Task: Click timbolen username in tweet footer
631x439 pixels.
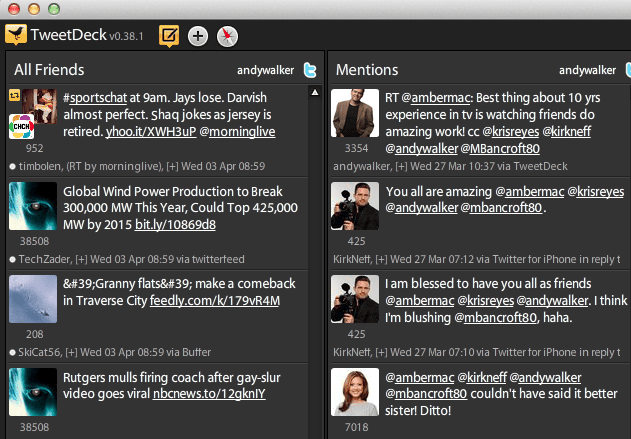Action: click(x=40, y=166)
